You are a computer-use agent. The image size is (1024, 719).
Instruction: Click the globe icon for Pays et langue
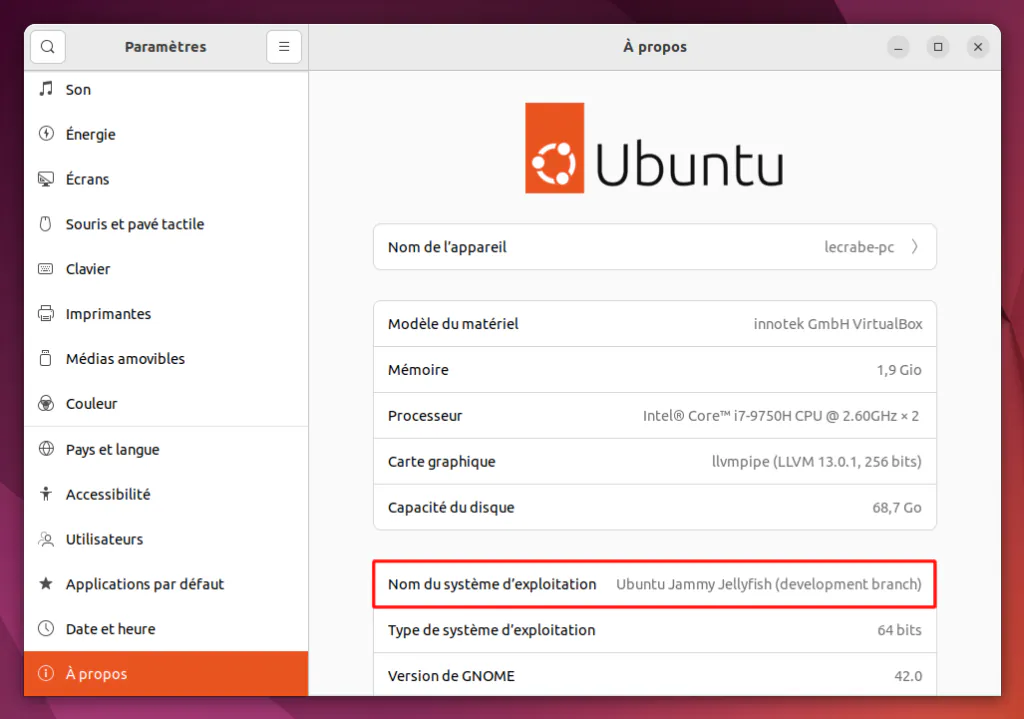(46, 449)
